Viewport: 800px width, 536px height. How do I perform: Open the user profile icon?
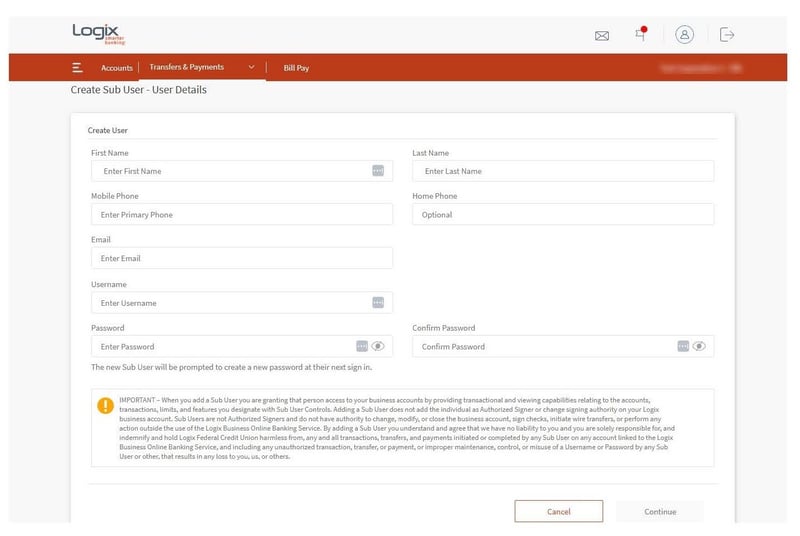click(x=684, y=34)
